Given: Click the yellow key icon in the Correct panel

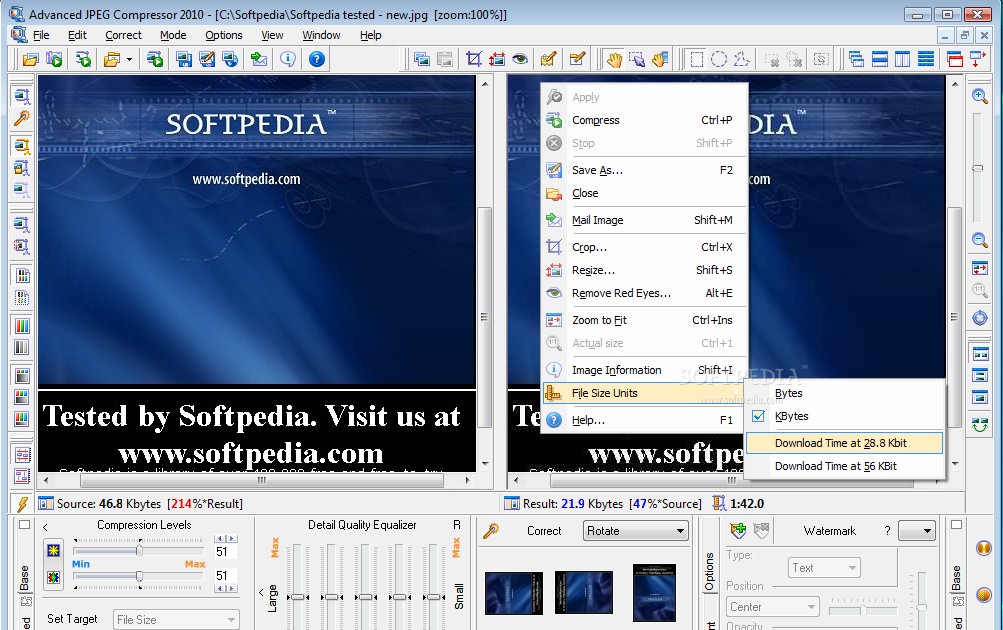Looking at the screenshot, I should coord(492,531).
